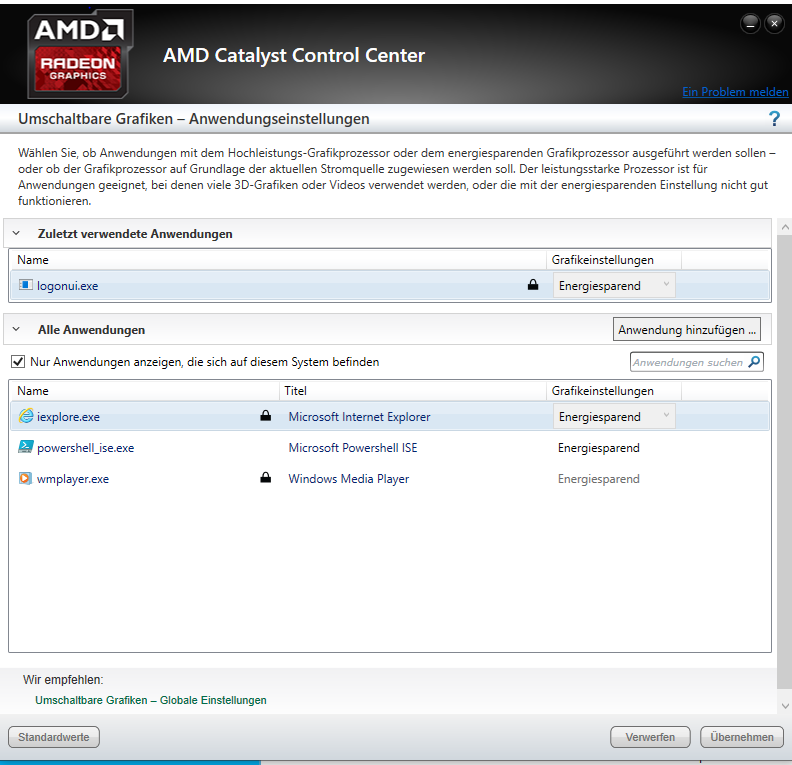
Task: Sort by Titel column header
Action: pyautogui.click(x=413, y=391)
